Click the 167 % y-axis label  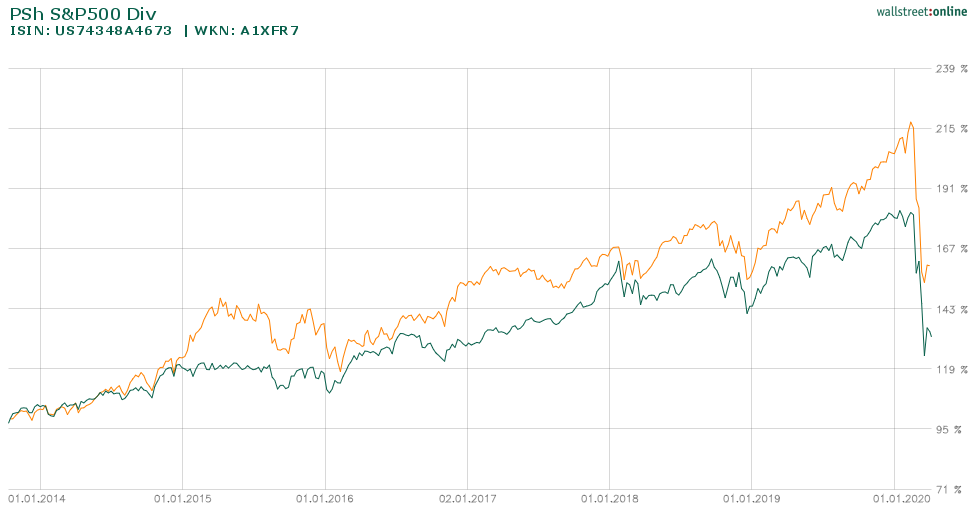(950, 249)
